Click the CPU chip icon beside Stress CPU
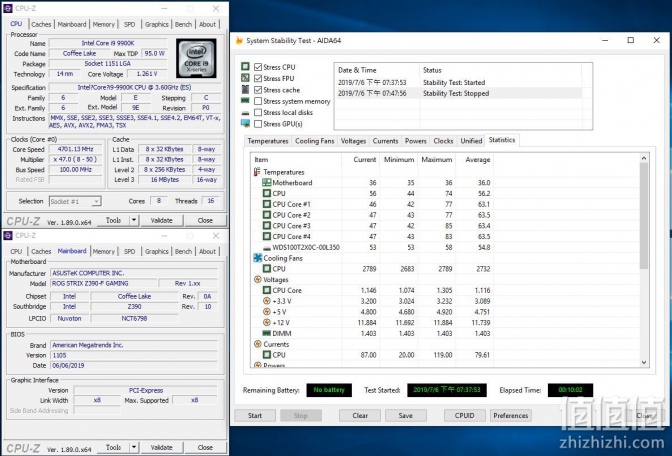672x456 pixels. coord(245,66)
